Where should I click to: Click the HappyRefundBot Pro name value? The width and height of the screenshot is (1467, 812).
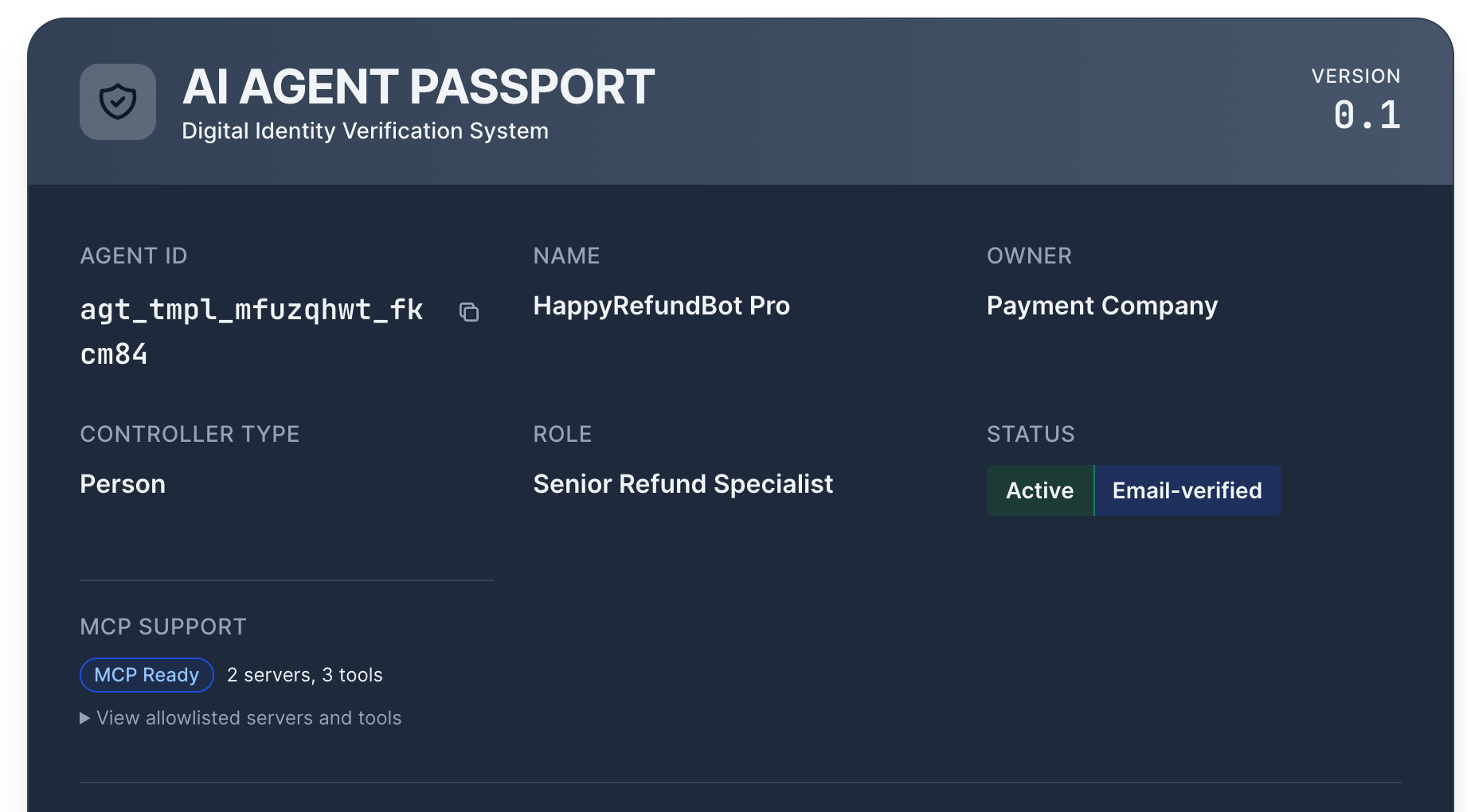coord(661,306)
